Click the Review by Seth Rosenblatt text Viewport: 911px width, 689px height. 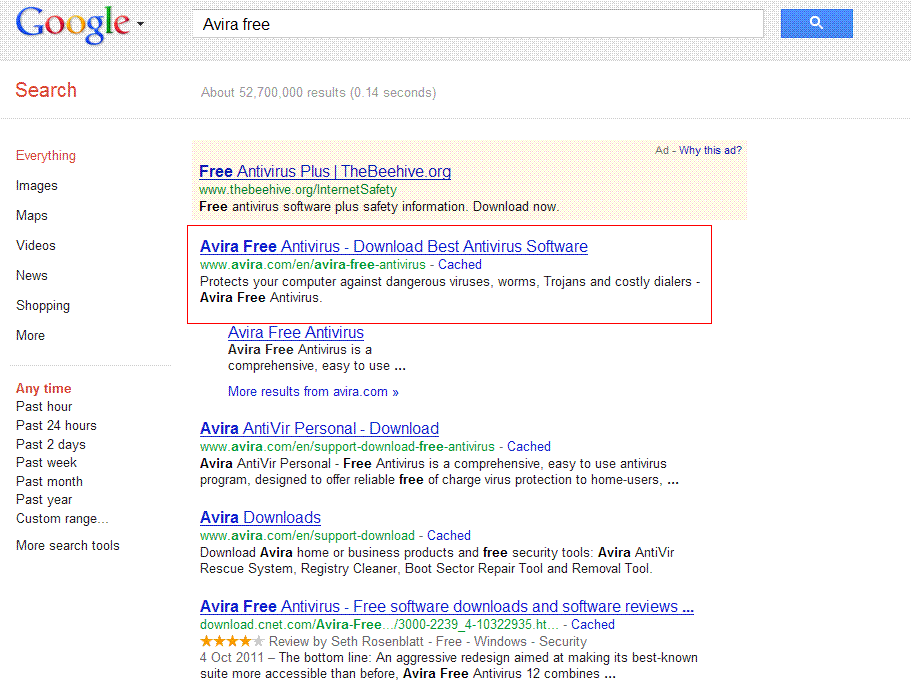pyautogui.click(x=346, y=641)
